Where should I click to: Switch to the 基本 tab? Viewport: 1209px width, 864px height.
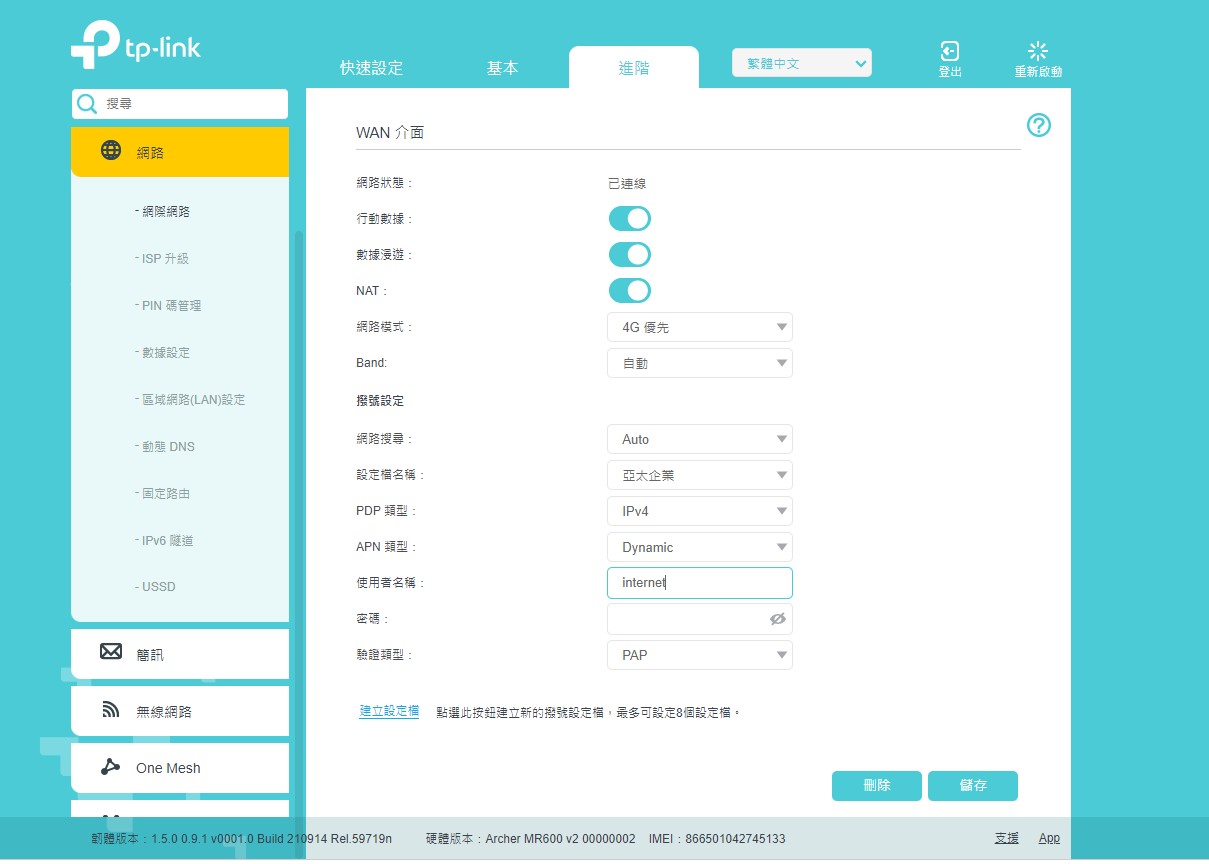pyautogui.click(x=502, y=68)
